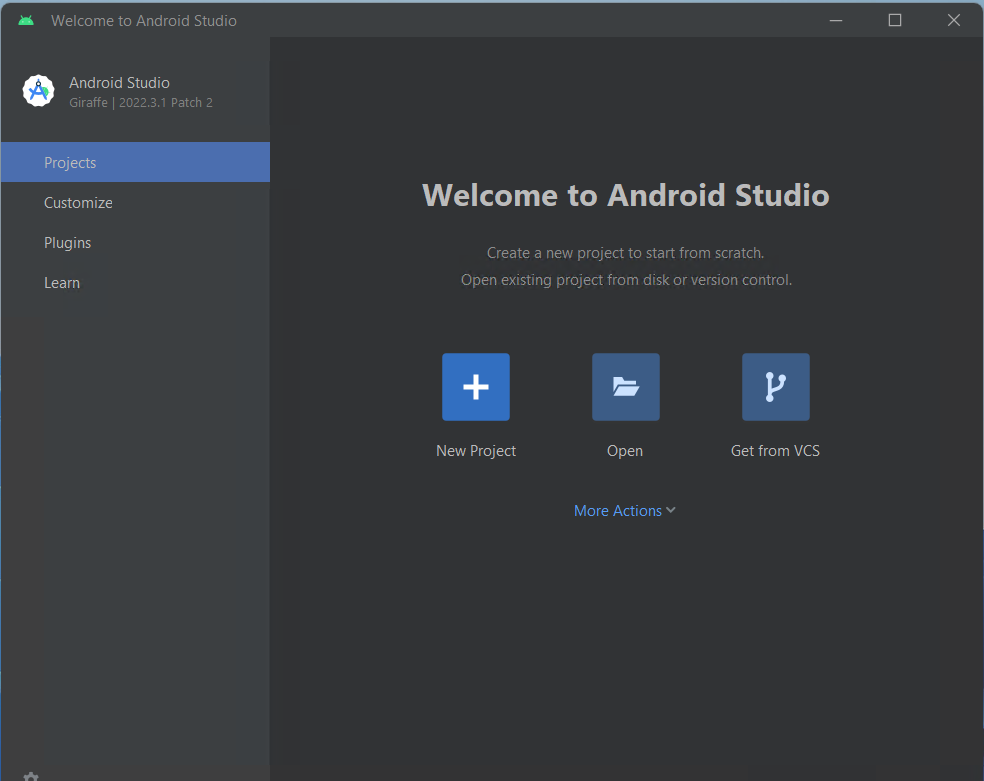Click the 'Welcome to Android Studio' heading
984x781 pixels.
pos(626,195)
